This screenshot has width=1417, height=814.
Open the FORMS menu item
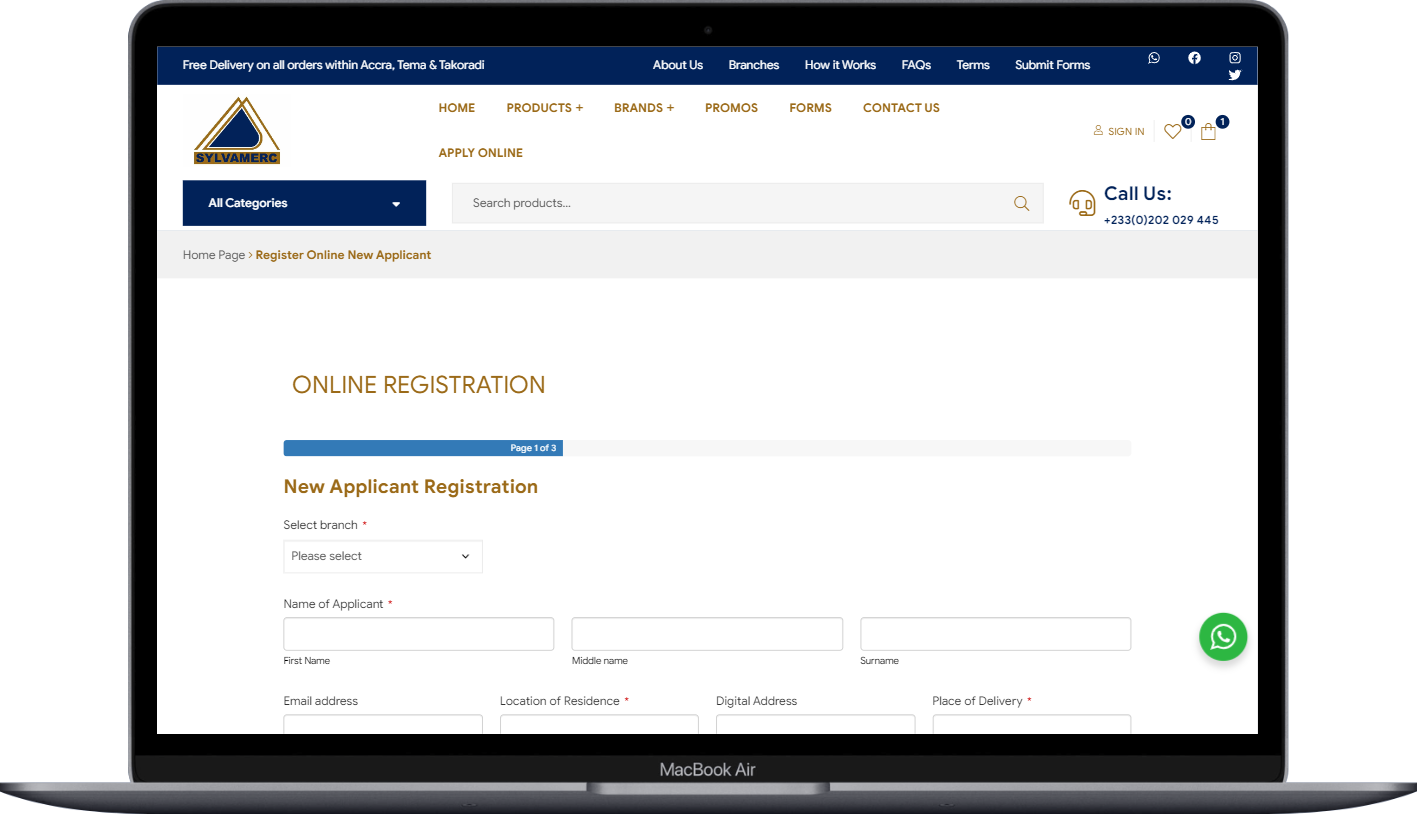click(x=810, y=108)
